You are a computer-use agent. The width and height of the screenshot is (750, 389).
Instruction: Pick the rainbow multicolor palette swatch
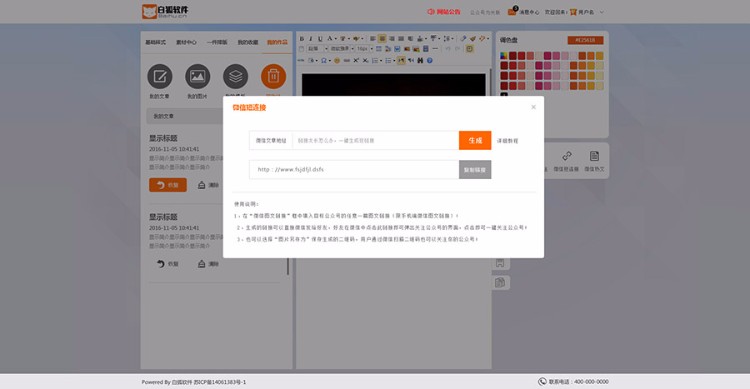tap(504, 56)
